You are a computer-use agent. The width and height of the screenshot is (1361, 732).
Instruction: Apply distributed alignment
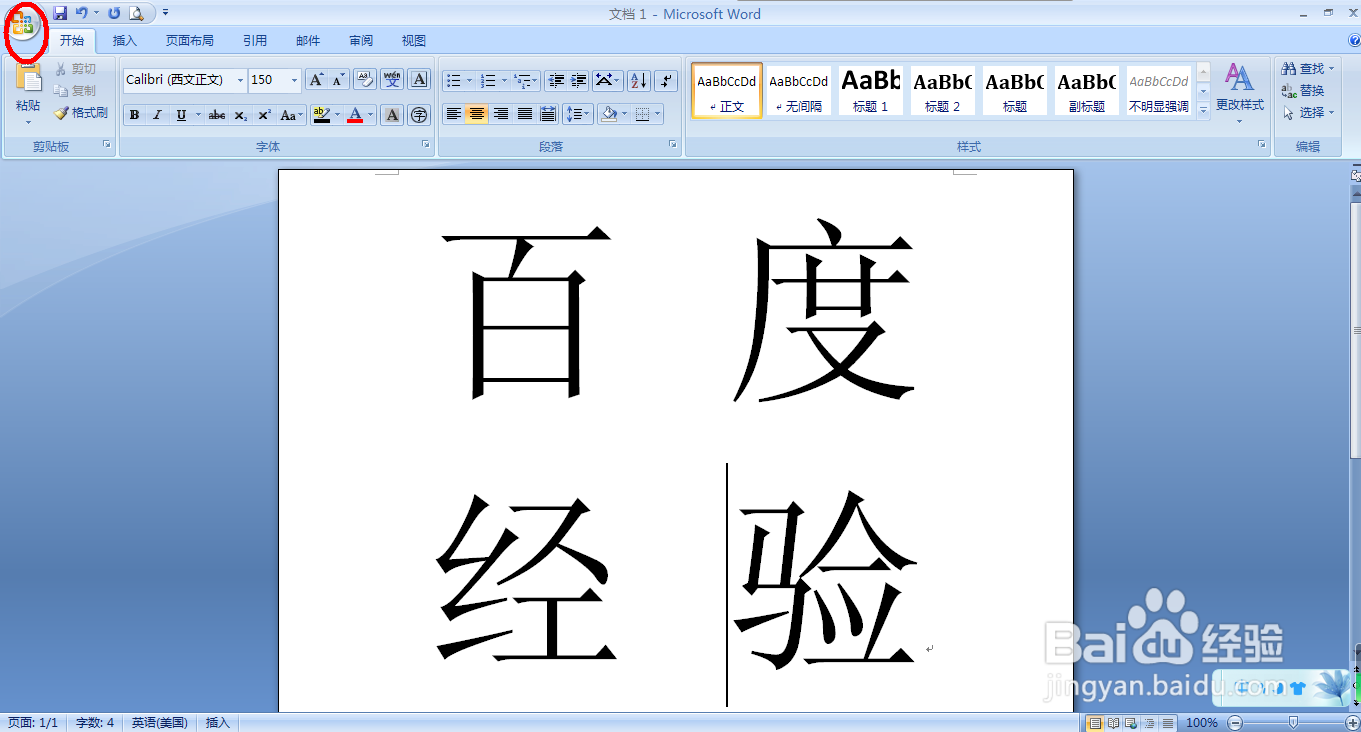coord(547,114)
